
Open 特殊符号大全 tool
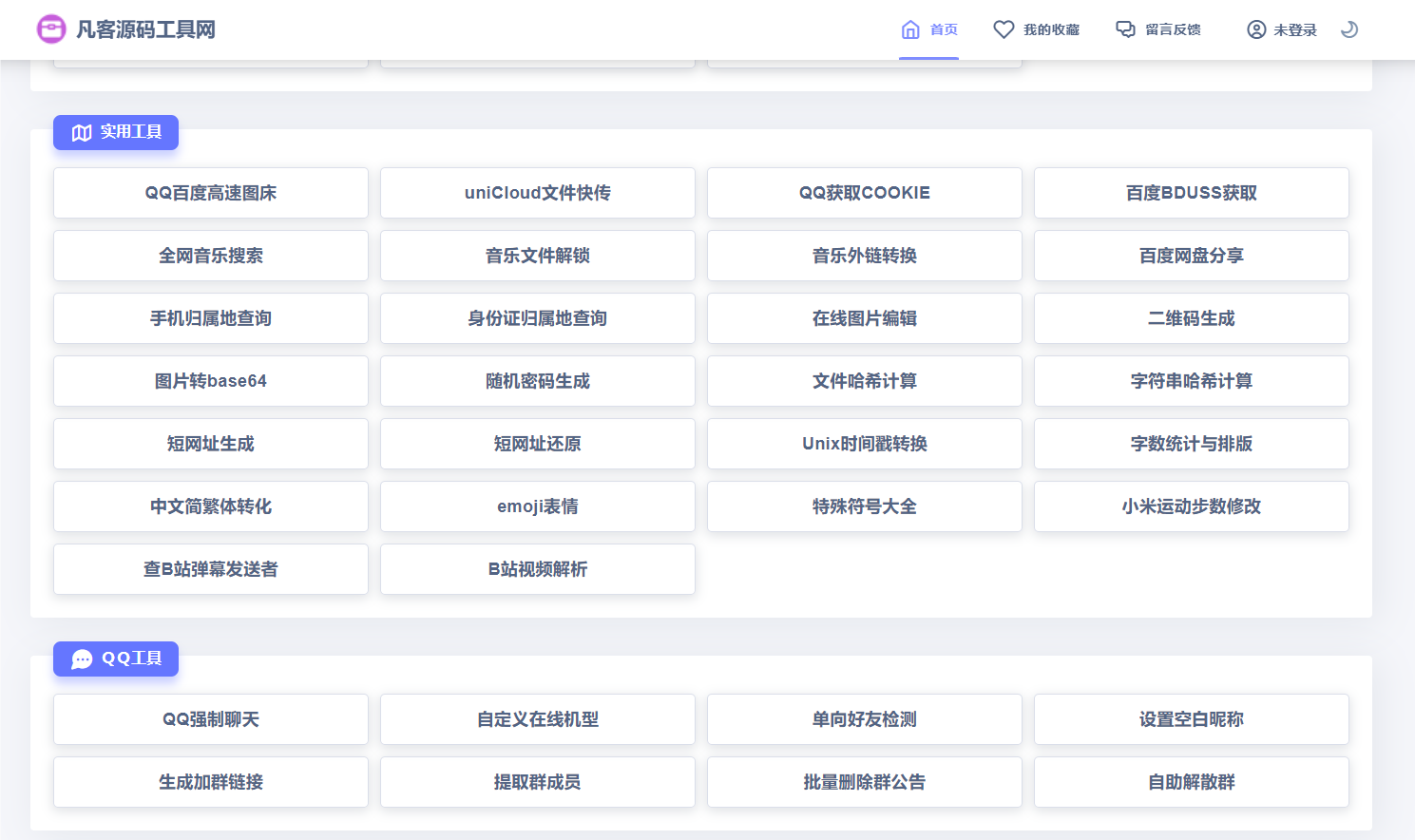point(865,506)
